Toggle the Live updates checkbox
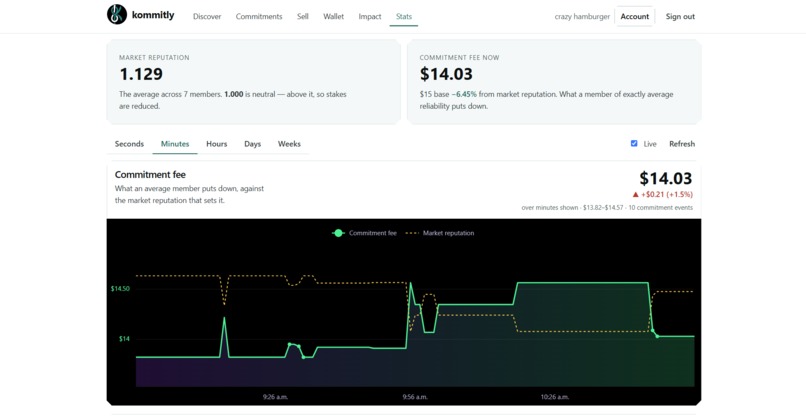Viewport: 806px width, 417px height. coord(634,143)
